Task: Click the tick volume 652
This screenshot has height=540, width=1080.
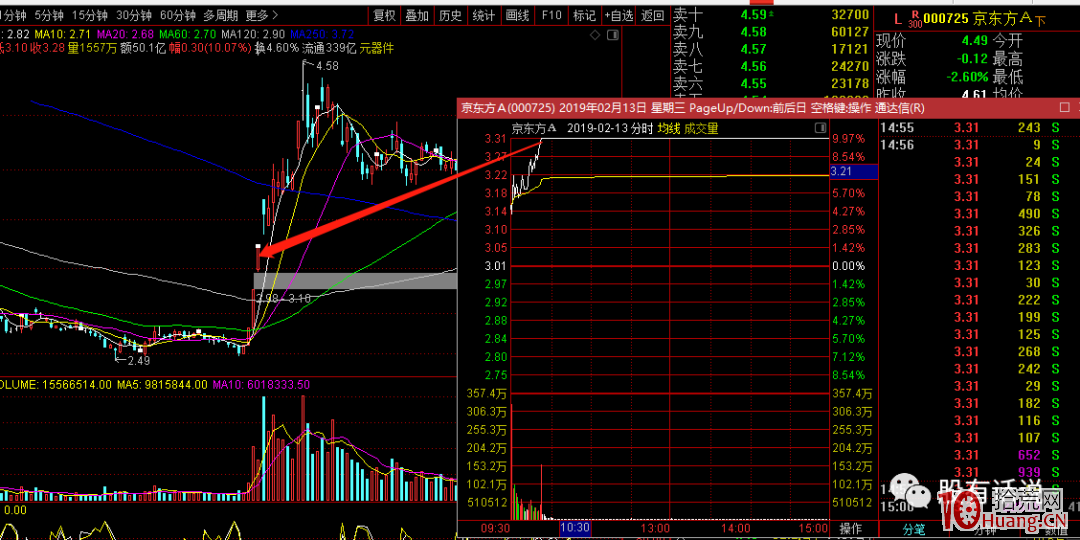Action: [1028, 455]
